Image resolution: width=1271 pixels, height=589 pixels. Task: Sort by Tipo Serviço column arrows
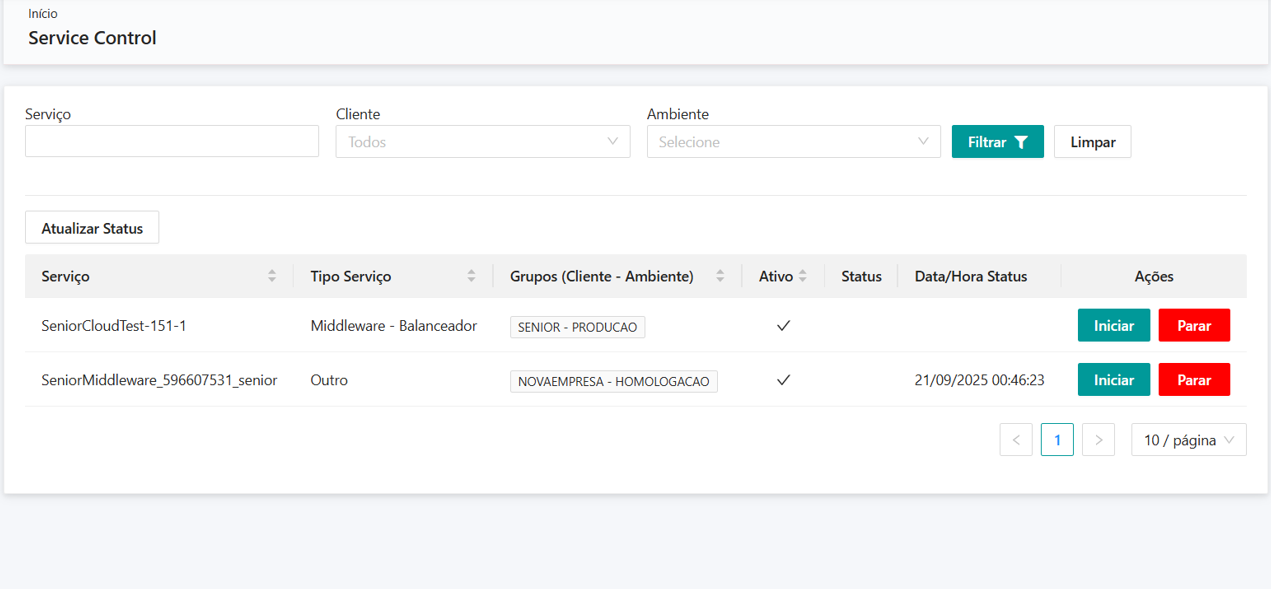[471, 276]
